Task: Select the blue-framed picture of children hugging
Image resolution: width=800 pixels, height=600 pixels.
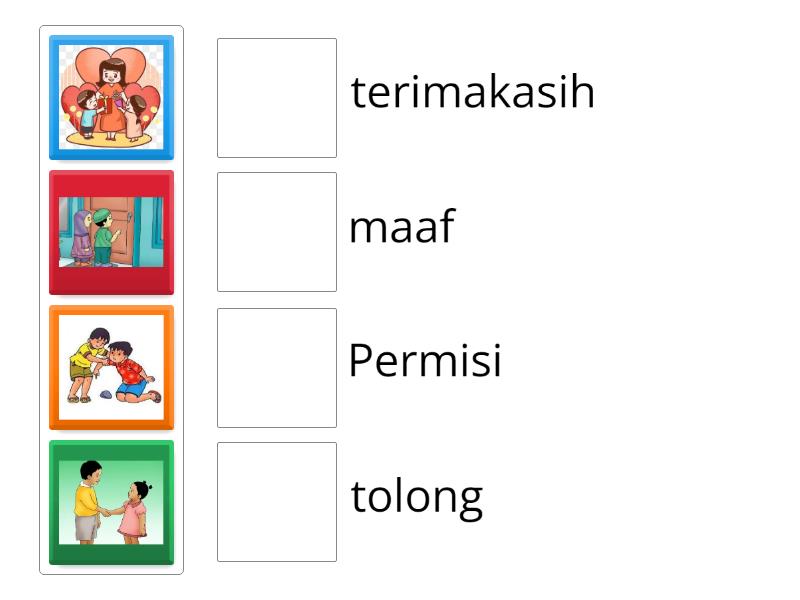Action: coord(111,97)
